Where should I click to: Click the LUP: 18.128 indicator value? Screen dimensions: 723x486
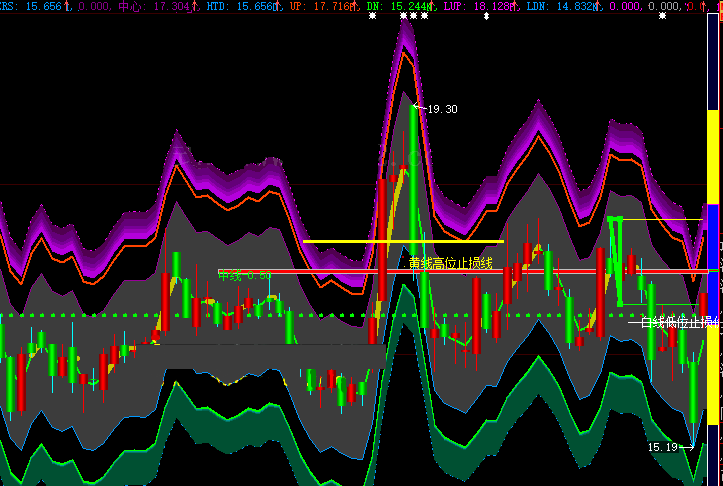(x=476, y=6)
